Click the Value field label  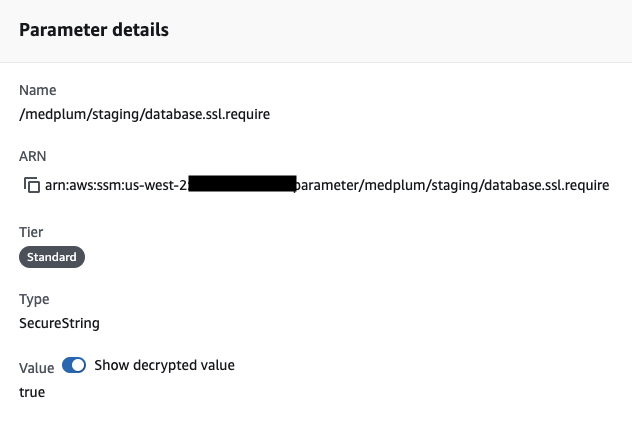37,367
